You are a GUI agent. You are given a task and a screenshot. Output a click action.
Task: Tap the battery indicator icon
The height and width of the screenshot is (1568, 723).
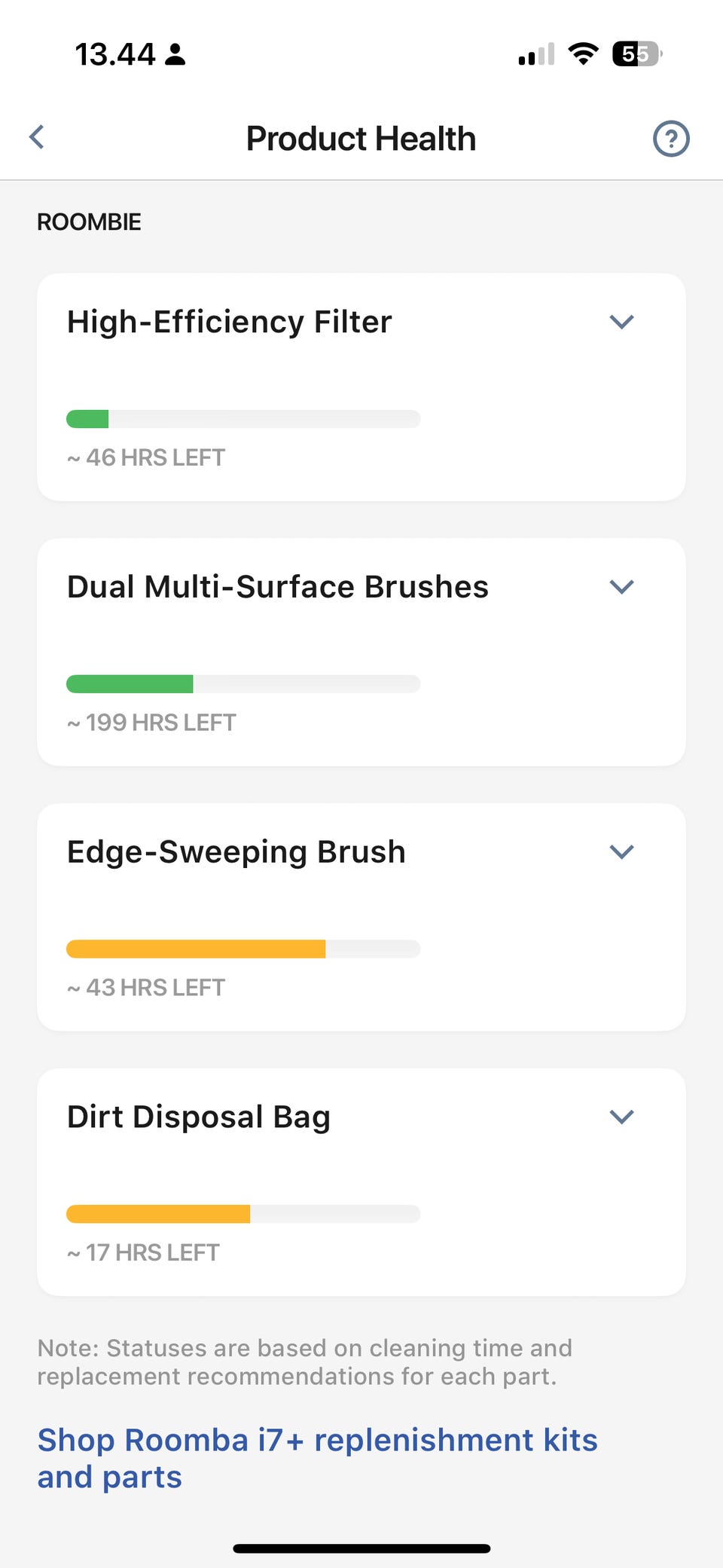point(637,53)
